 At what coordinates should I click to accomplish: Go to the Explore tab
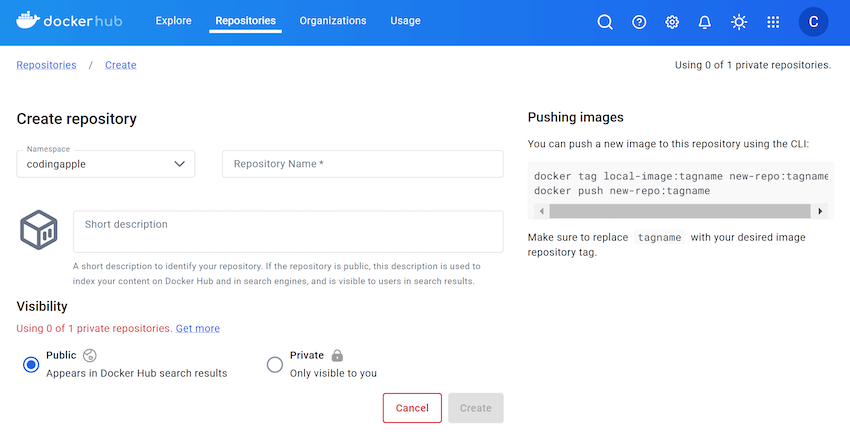[173, 21]
